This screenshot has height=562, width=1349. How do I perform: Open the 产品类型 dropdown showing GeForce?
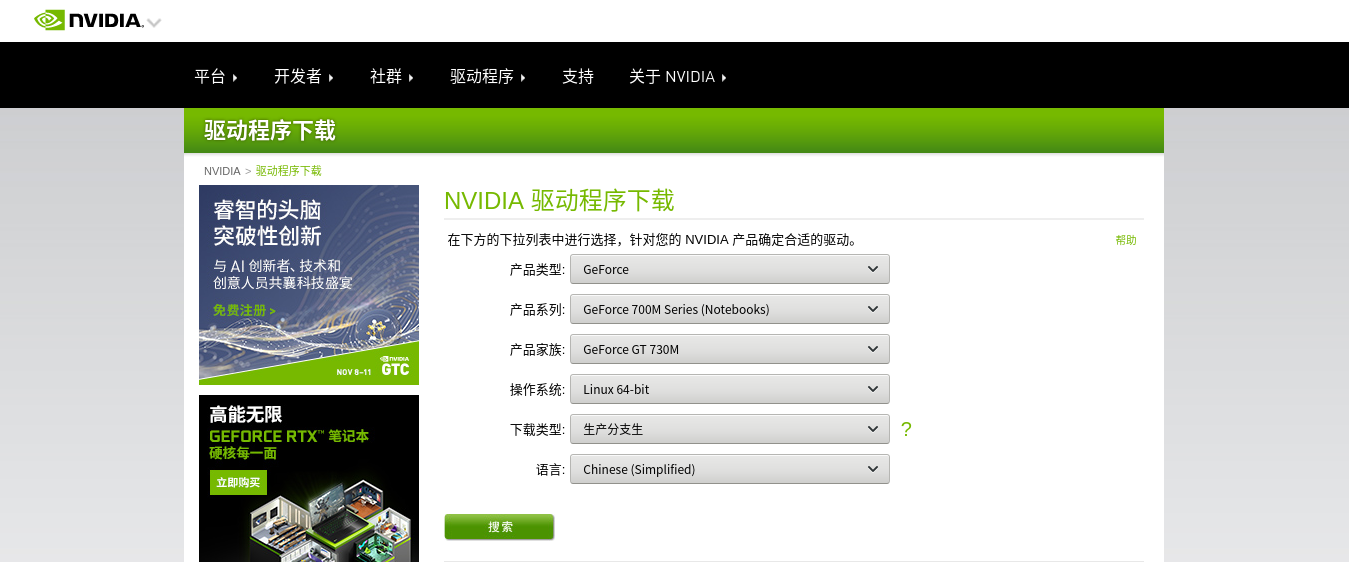tap(730, 269)
